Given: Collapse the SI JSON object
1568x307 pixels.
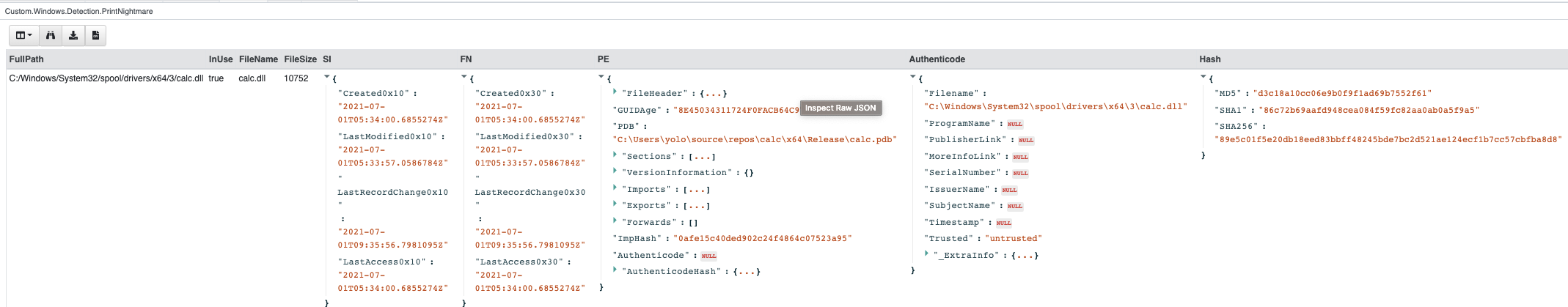Looking at the screenshot, I should click(326, 76).
